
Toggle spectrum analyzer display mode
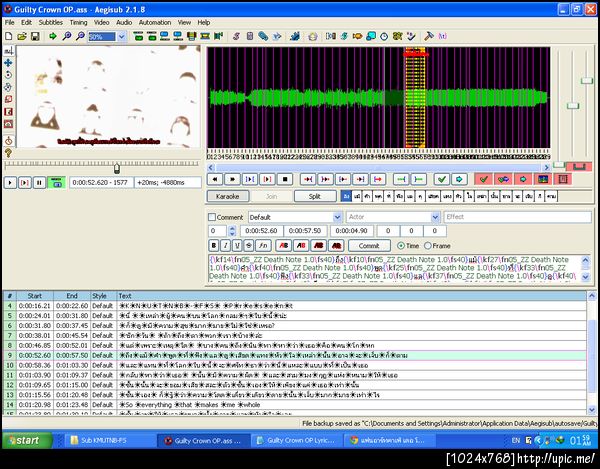(x=543, y=179)
